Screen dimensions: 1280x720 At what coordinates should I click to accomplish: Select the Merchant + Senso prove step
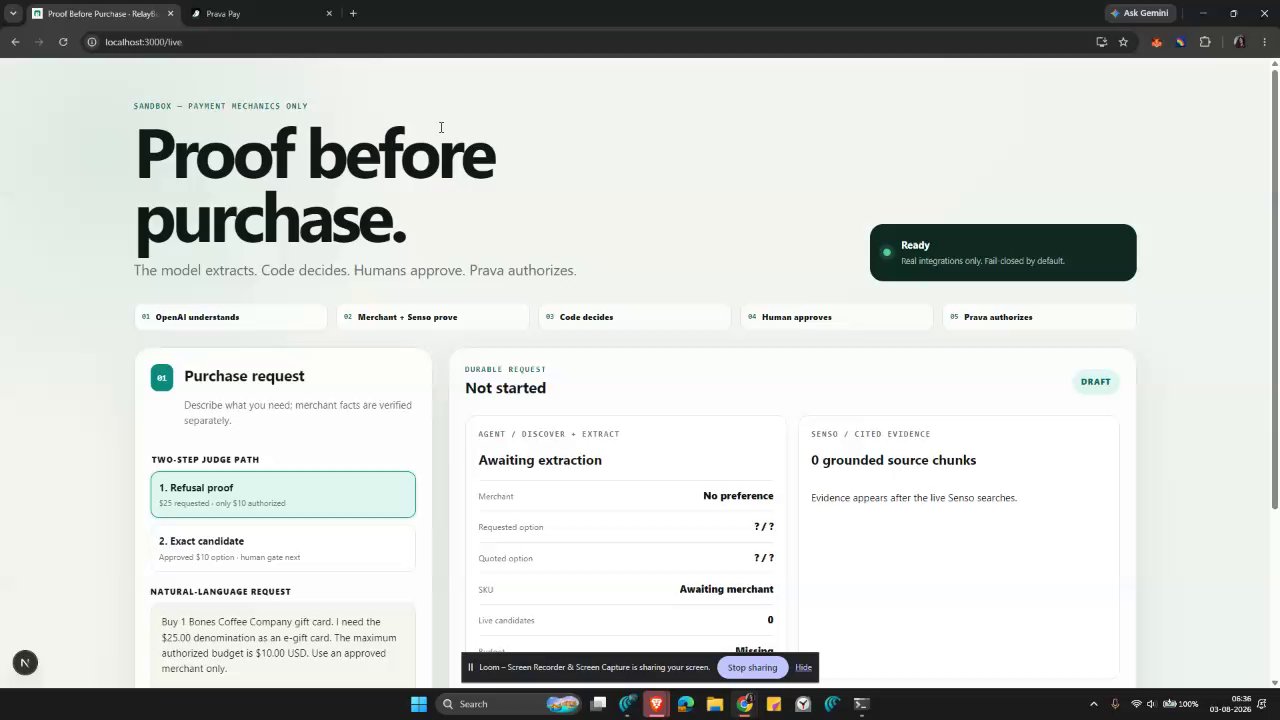[433, 317]
